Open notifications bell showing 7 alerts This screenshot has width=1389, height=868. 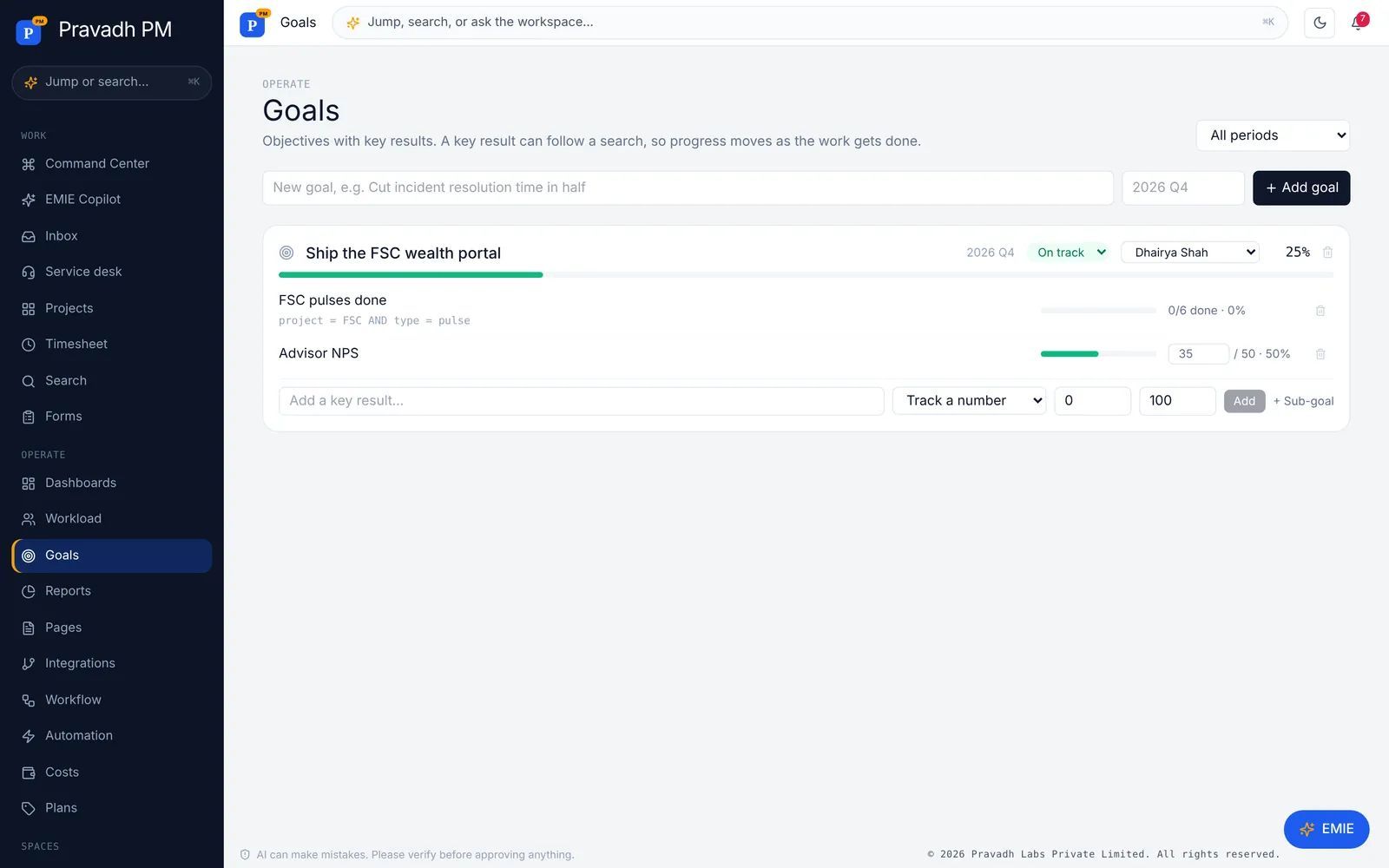point(1358,23)
